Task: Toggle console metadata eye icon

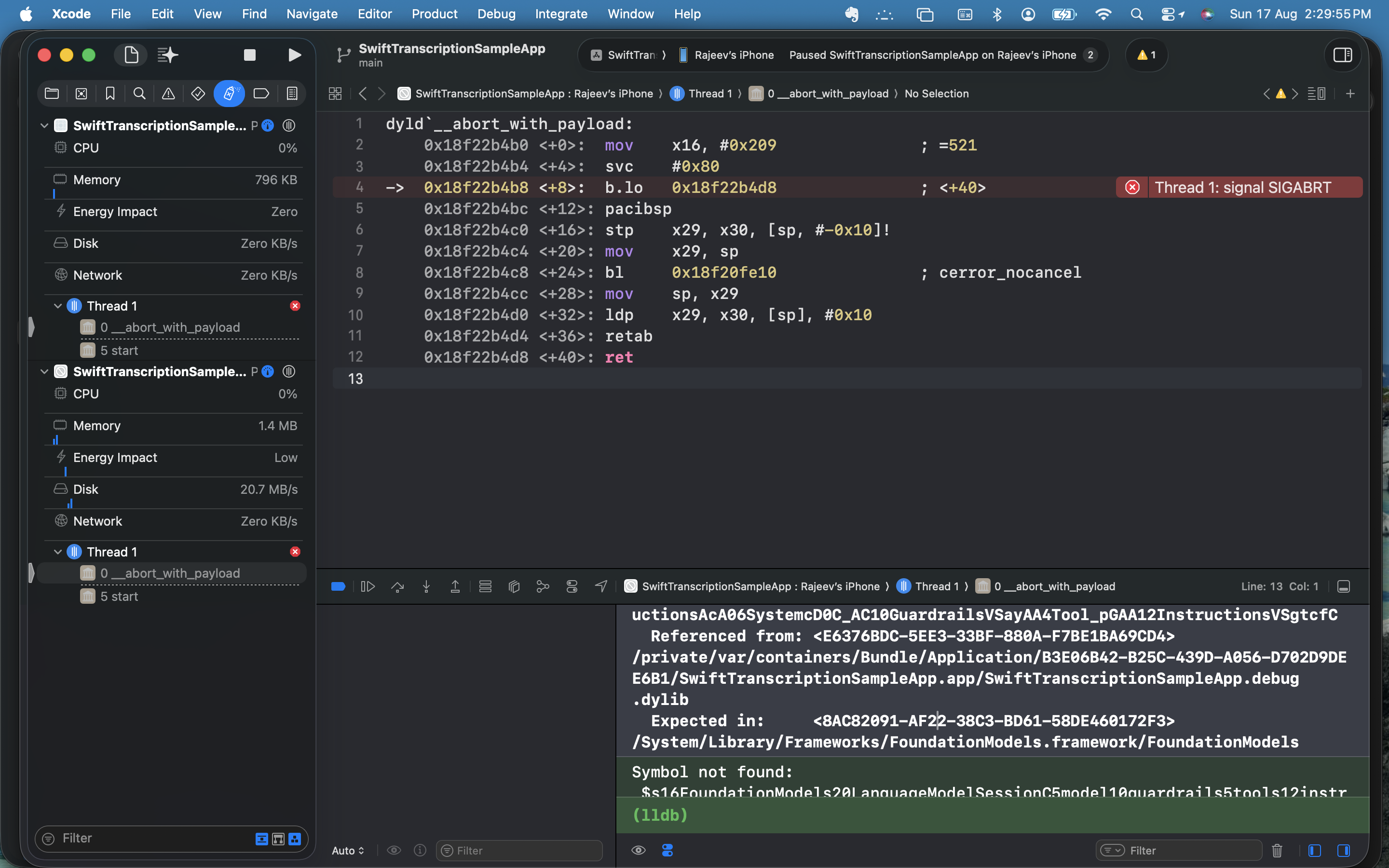Action: (638, 850)
